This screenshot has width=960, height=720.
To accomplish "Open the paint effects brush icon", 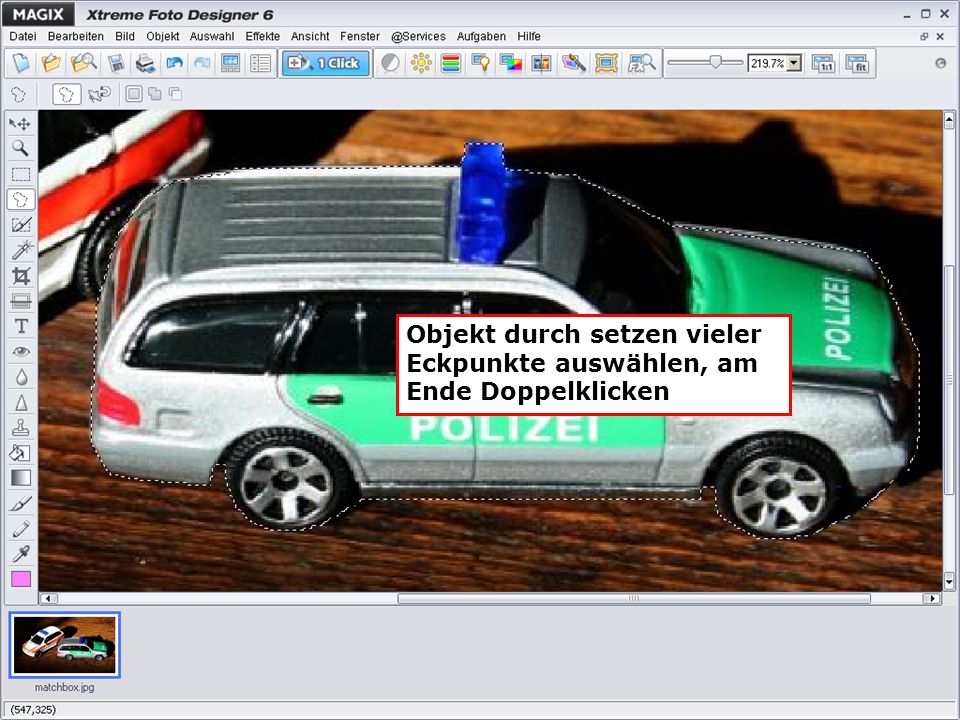I will [574, 63].
